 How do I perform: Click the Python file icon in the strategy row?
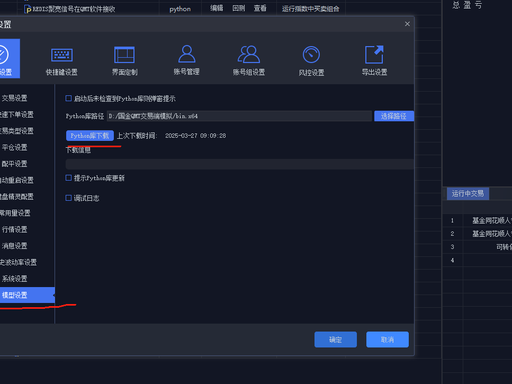point(28,9)
